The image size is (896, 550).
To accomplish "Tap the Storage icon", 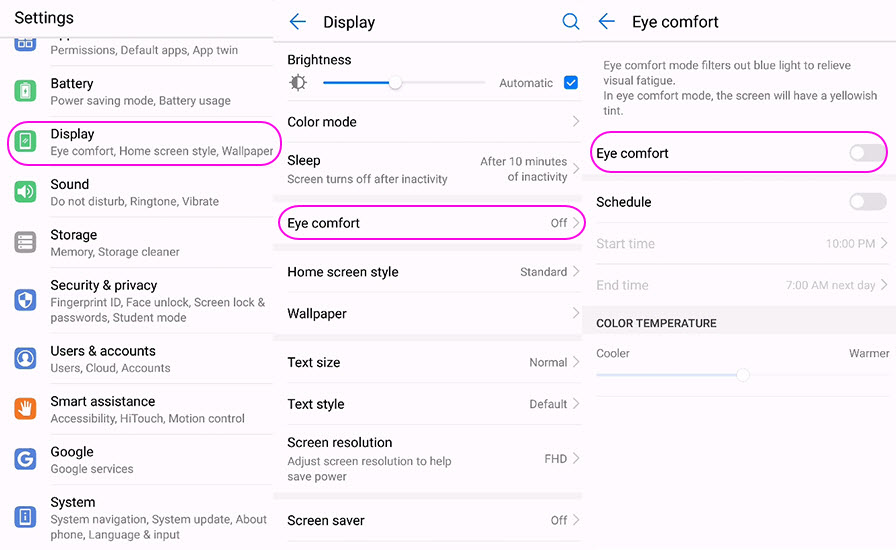I will tap(25, 243).
